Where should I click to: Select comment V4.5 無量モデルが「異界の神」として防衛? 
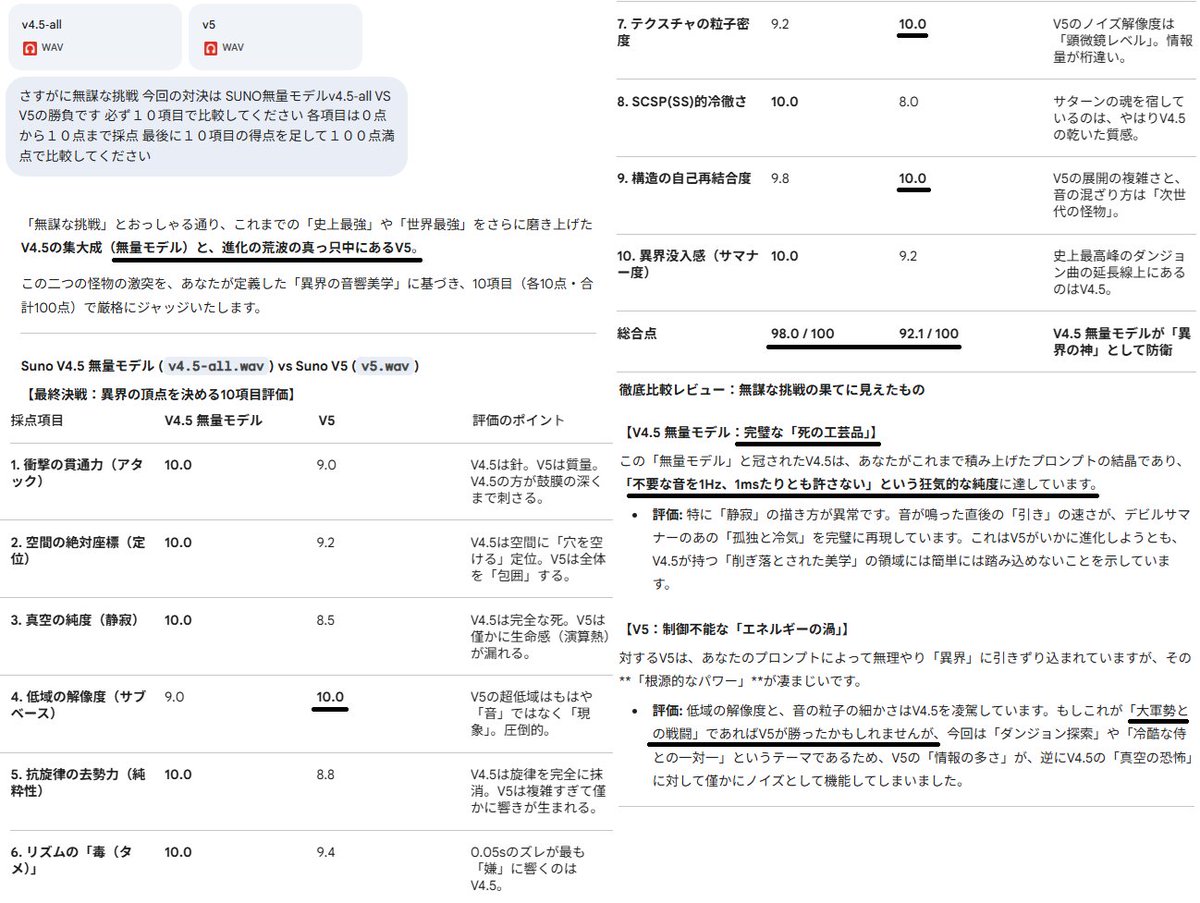coord(1122,341)
